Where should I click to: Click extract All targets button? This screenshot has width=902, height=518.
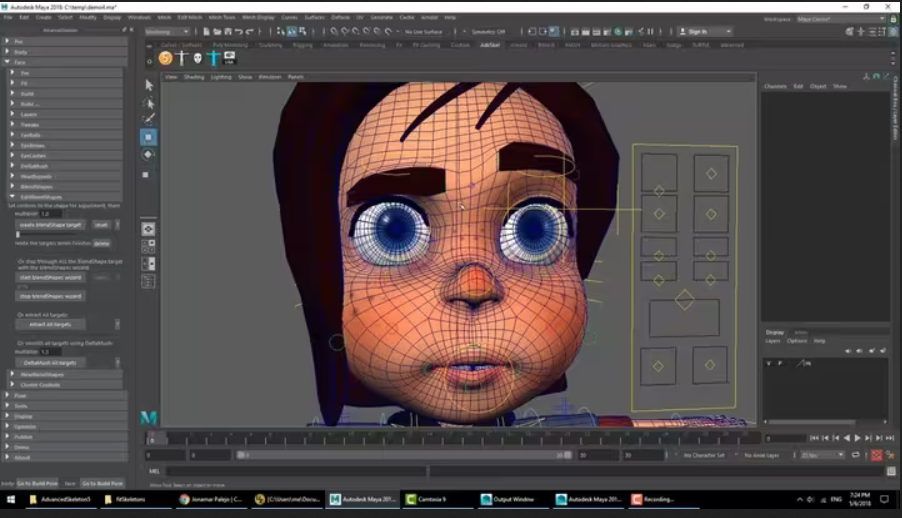pyautogui.click(x=51, y=325)
